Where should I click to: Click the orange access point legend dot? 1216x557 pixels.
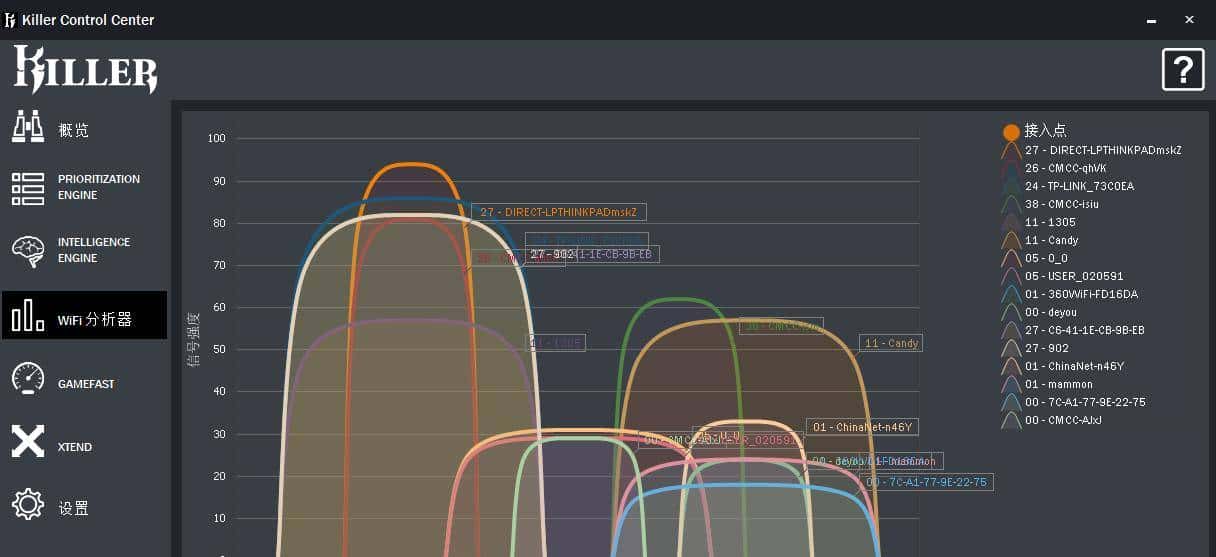click(1011, 132)
